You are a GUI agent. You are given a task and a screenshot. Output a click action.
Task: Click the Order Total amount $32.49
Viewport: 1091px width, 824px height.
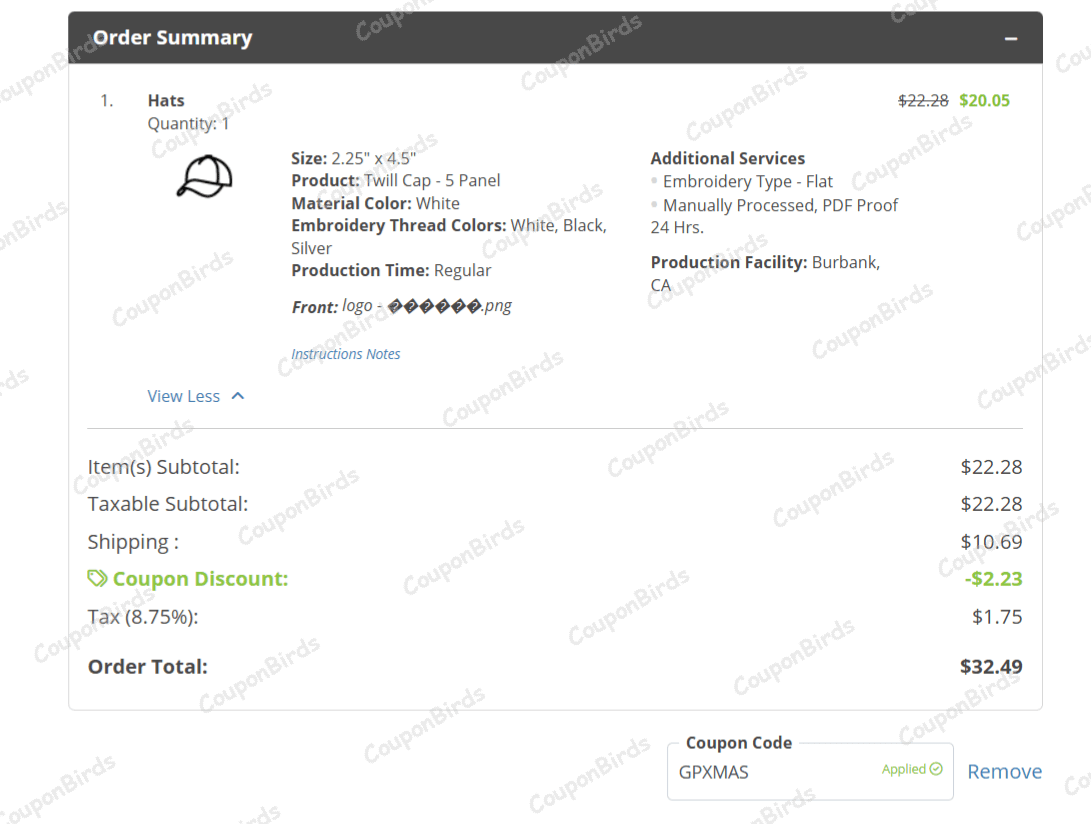point(990,666)
